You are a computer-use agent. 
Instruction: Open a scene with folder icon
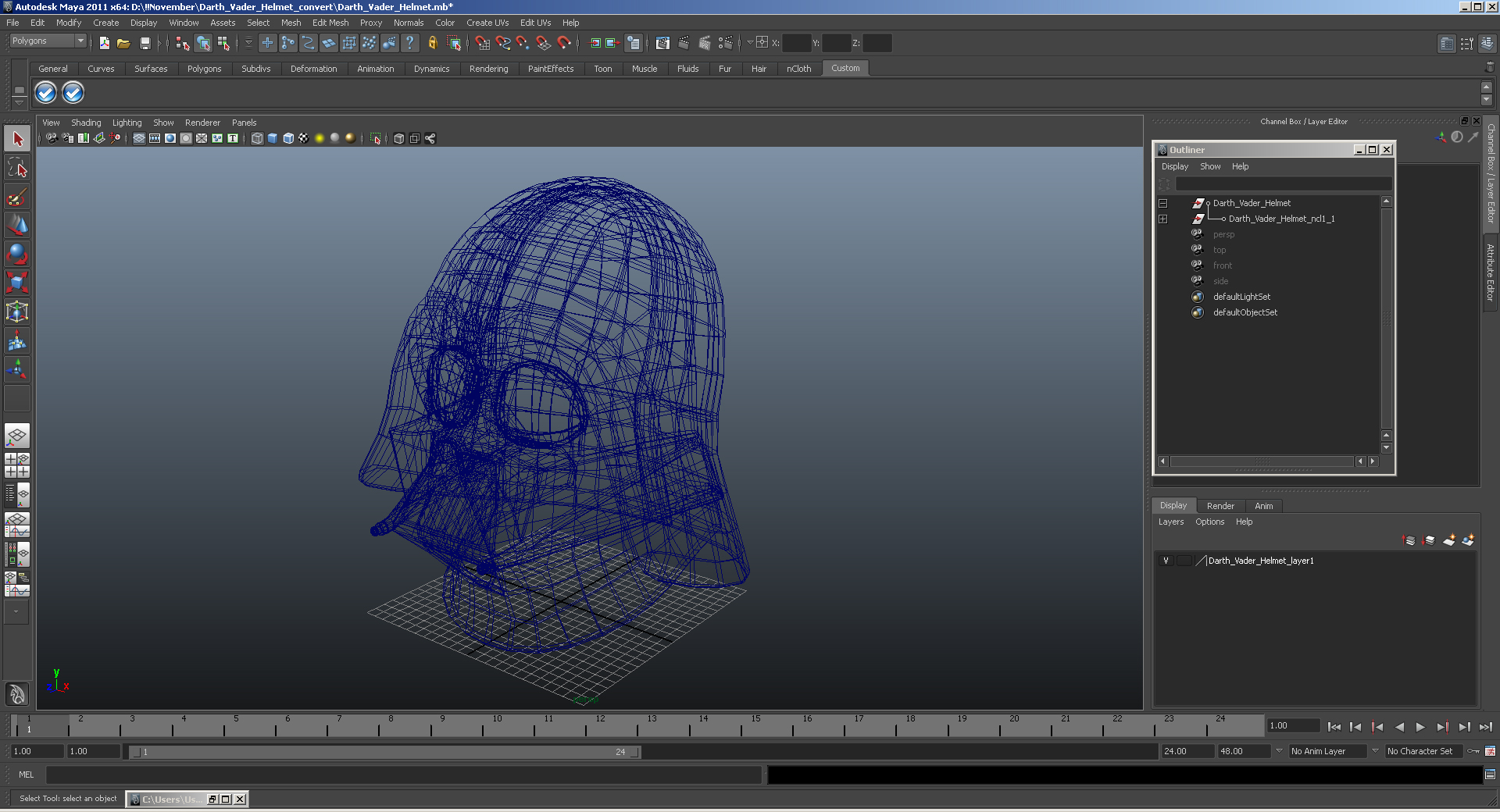(123, 43)
